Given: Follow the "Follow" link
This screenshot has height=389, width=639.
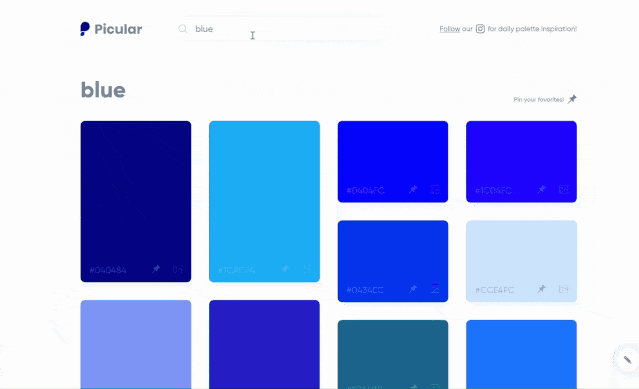Looking at the screenshot, I should point(450,29).
